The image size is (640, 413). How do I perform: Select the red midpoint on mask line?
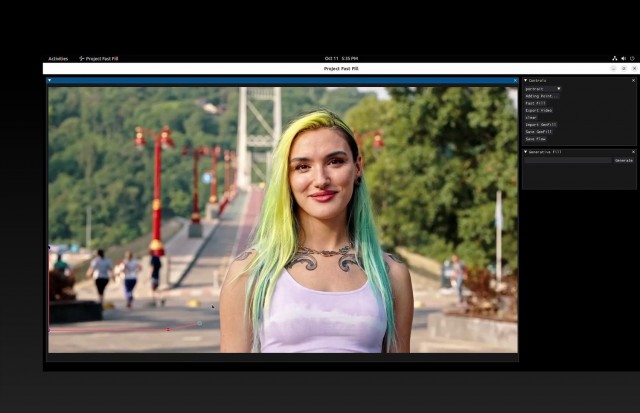click(x=168, y=329)
